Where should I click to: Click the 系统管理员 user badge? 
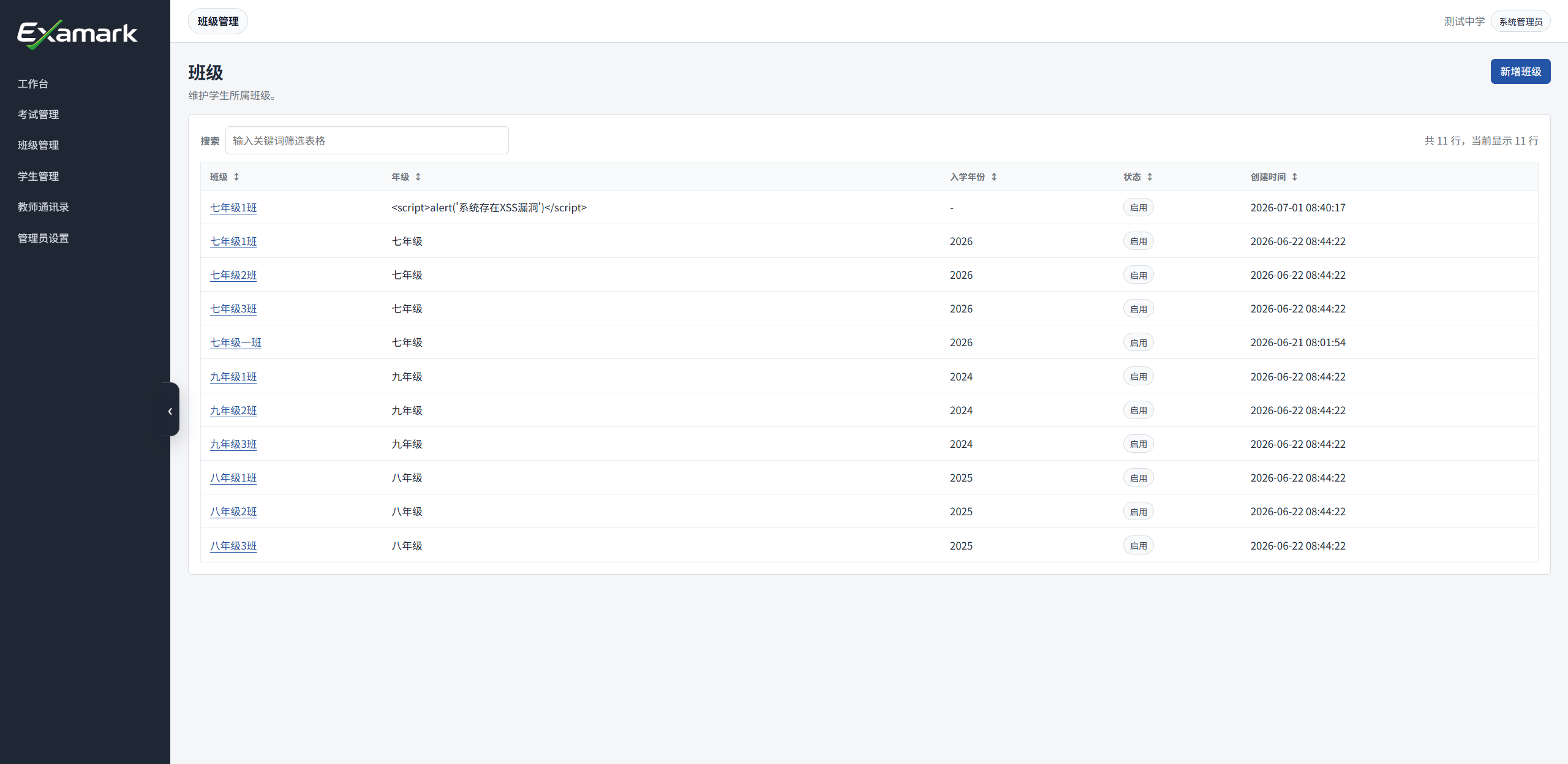tap(1520, 21)
